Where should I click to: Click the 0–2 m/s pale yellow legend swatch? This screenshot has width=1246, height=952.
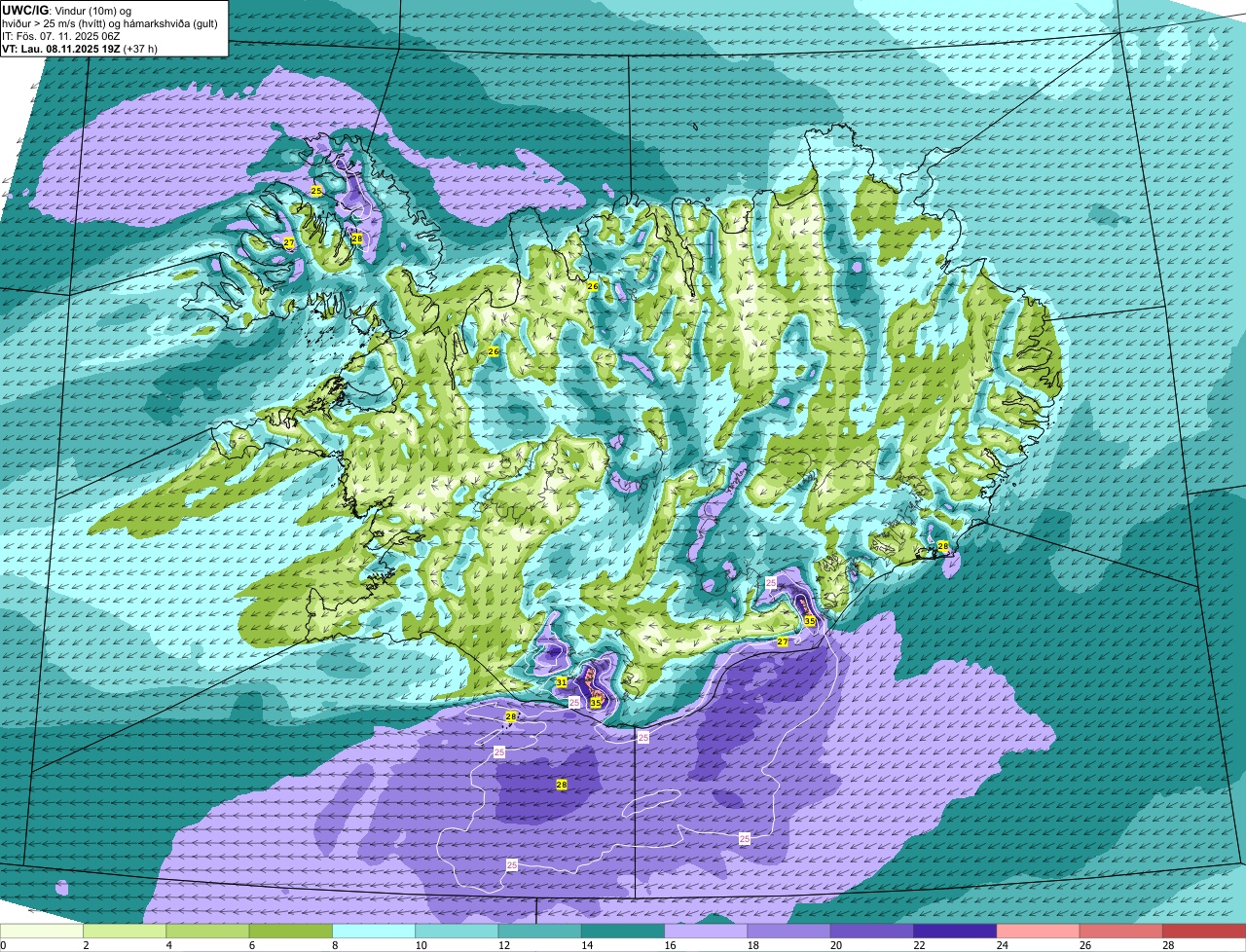(x=42, y=932)
